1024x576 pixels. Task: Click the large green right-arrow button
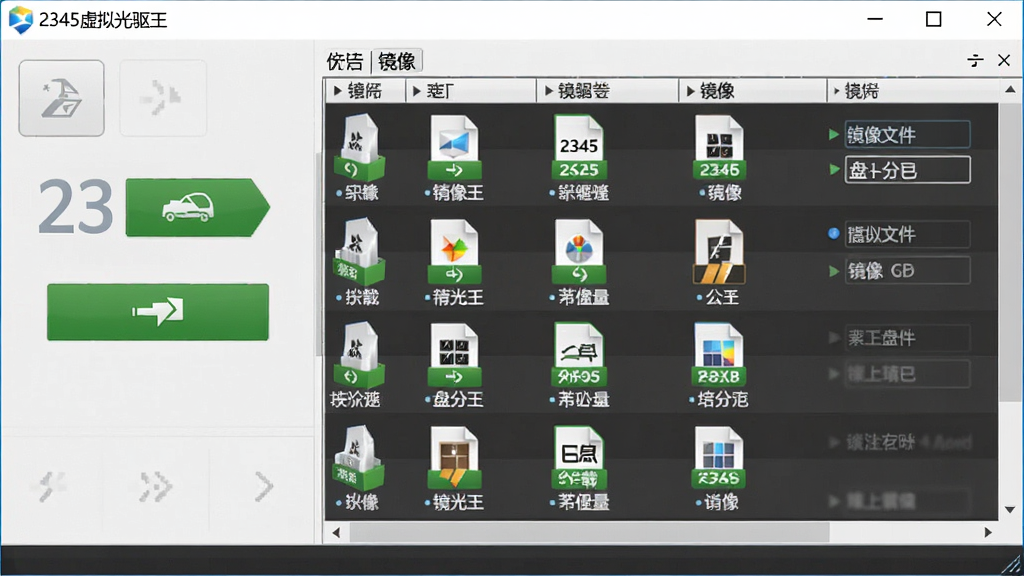tap(157, 312)
